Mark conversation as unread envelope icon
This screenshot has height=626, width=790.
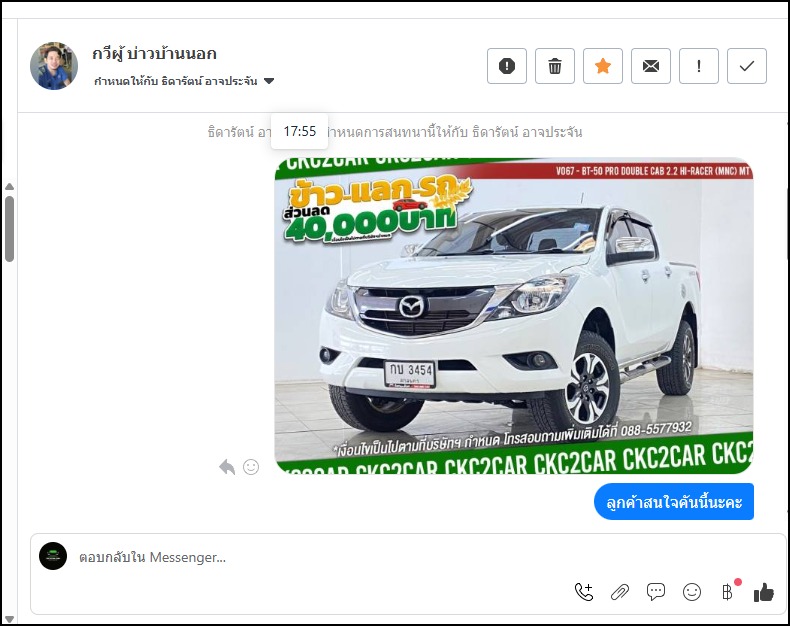pyautogui.click(x=651, y=66)
